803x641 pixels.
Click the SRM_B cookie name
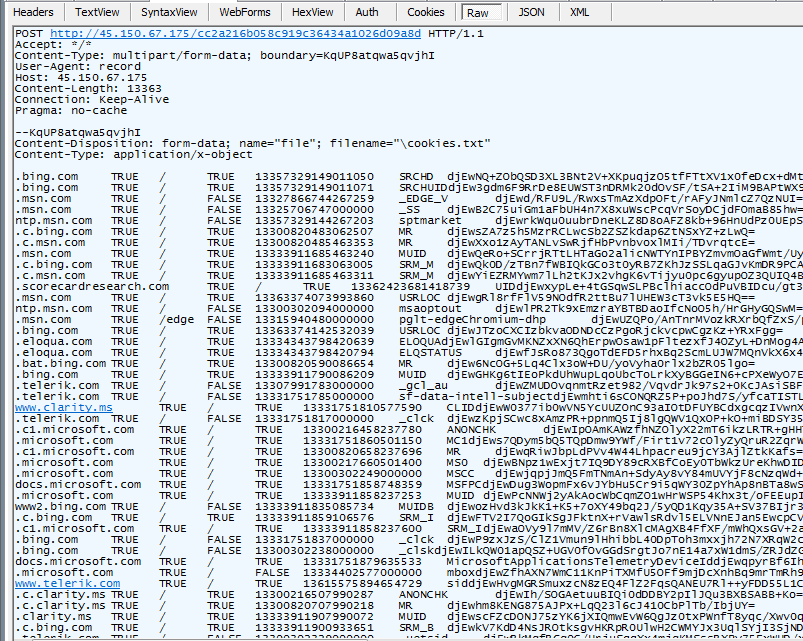(416, 628)
